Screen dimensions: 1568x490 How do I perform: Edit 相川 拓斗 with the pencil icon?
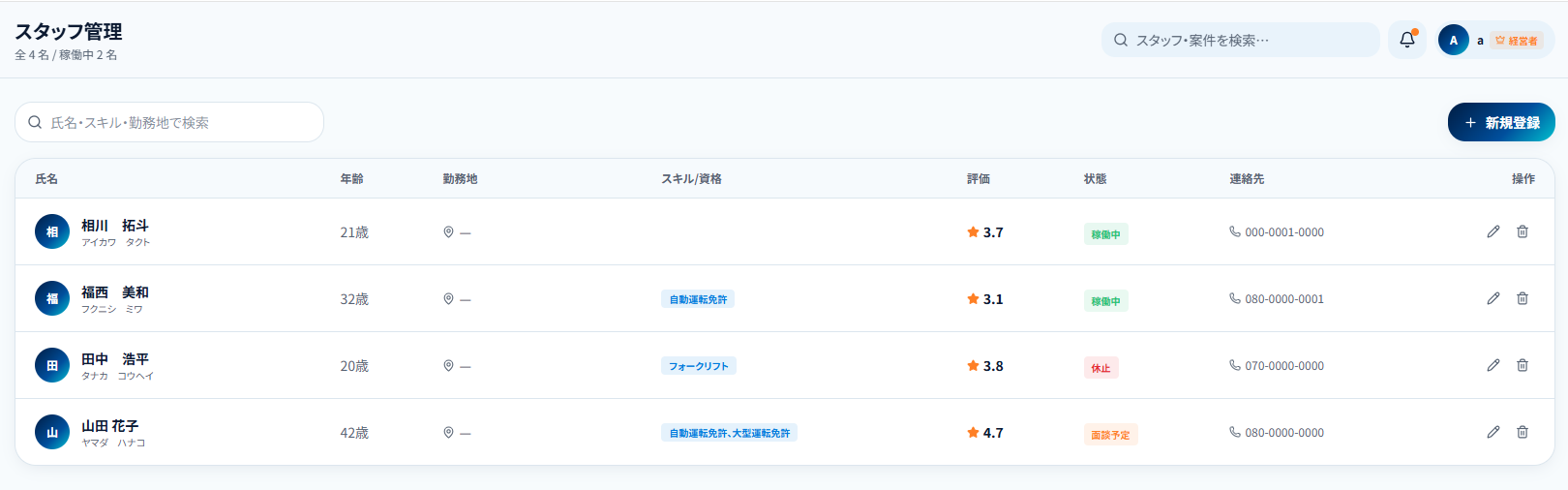tap(1493, 231)
